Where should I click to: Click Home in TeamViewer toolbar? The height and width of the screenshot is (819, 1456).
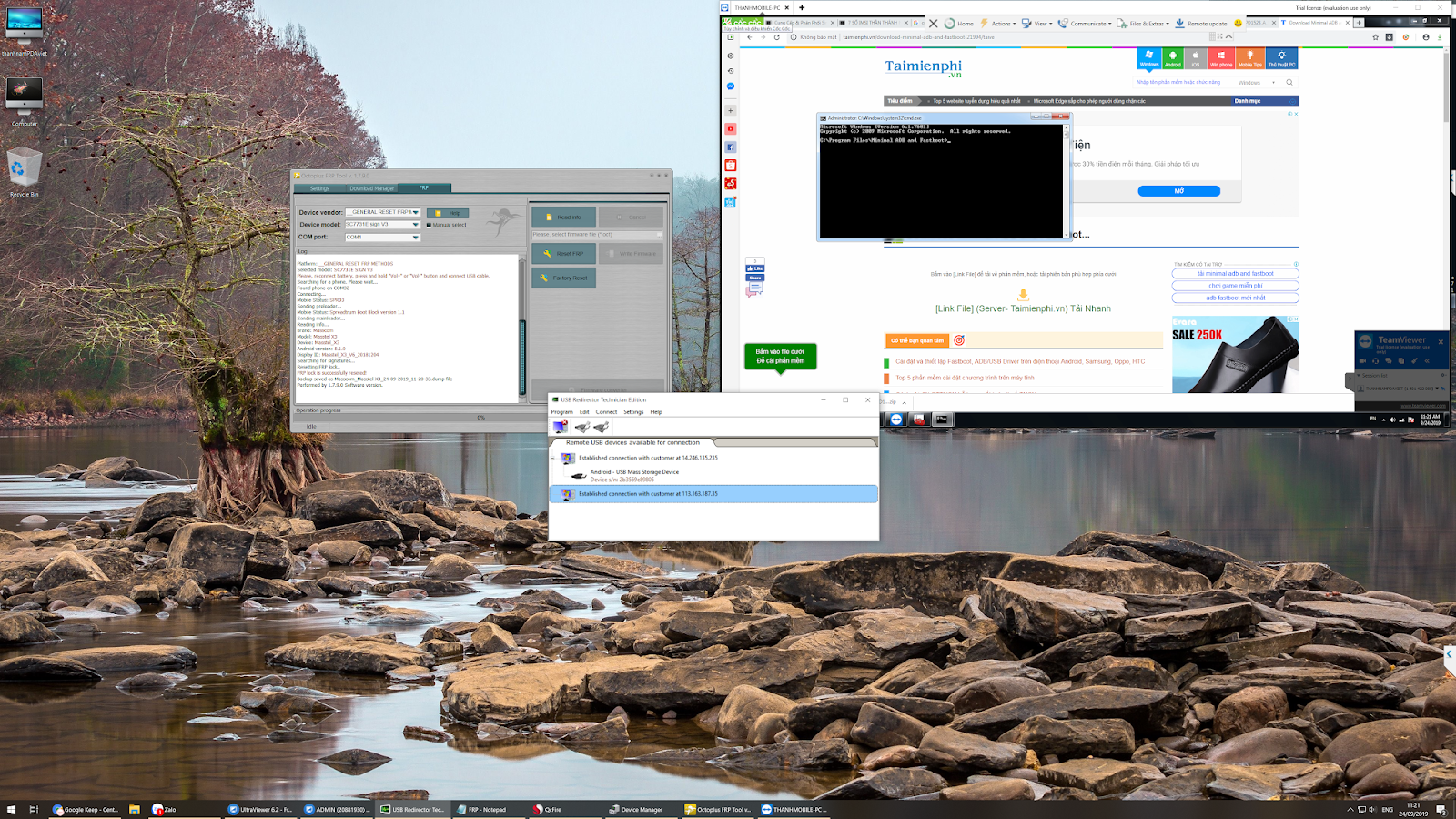tap(959, 24)
